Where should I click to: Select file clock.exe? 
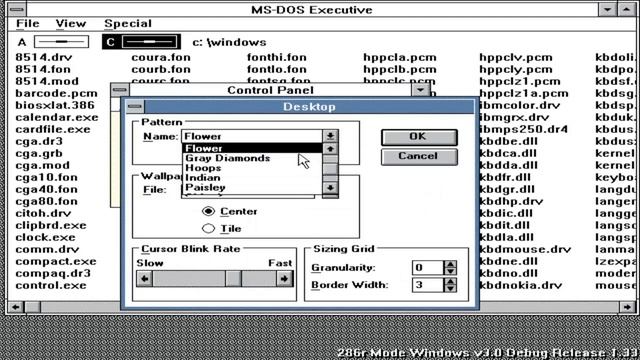(x=45, y=237)
